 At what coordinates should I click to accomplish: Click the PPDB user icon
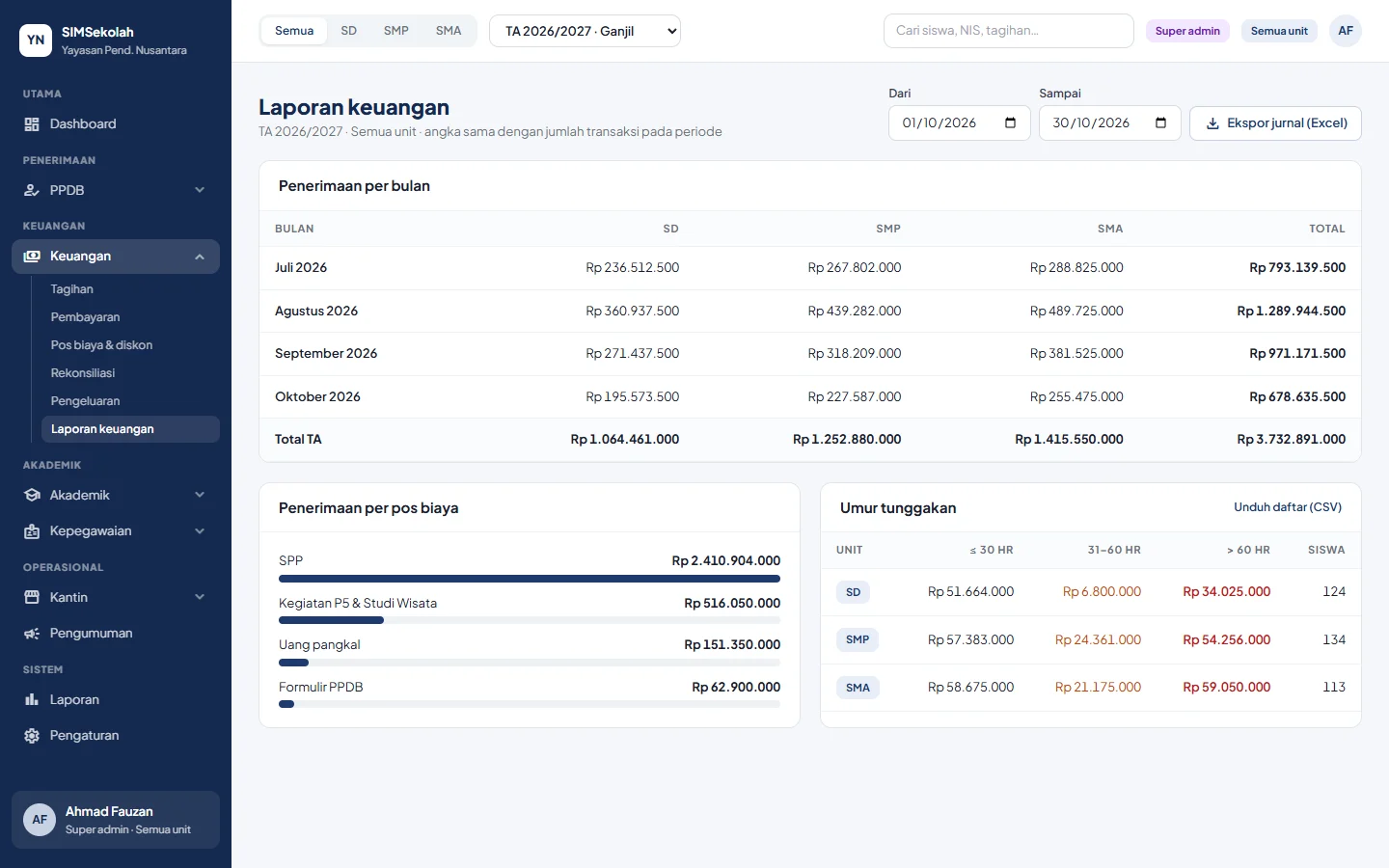(32, 191)
